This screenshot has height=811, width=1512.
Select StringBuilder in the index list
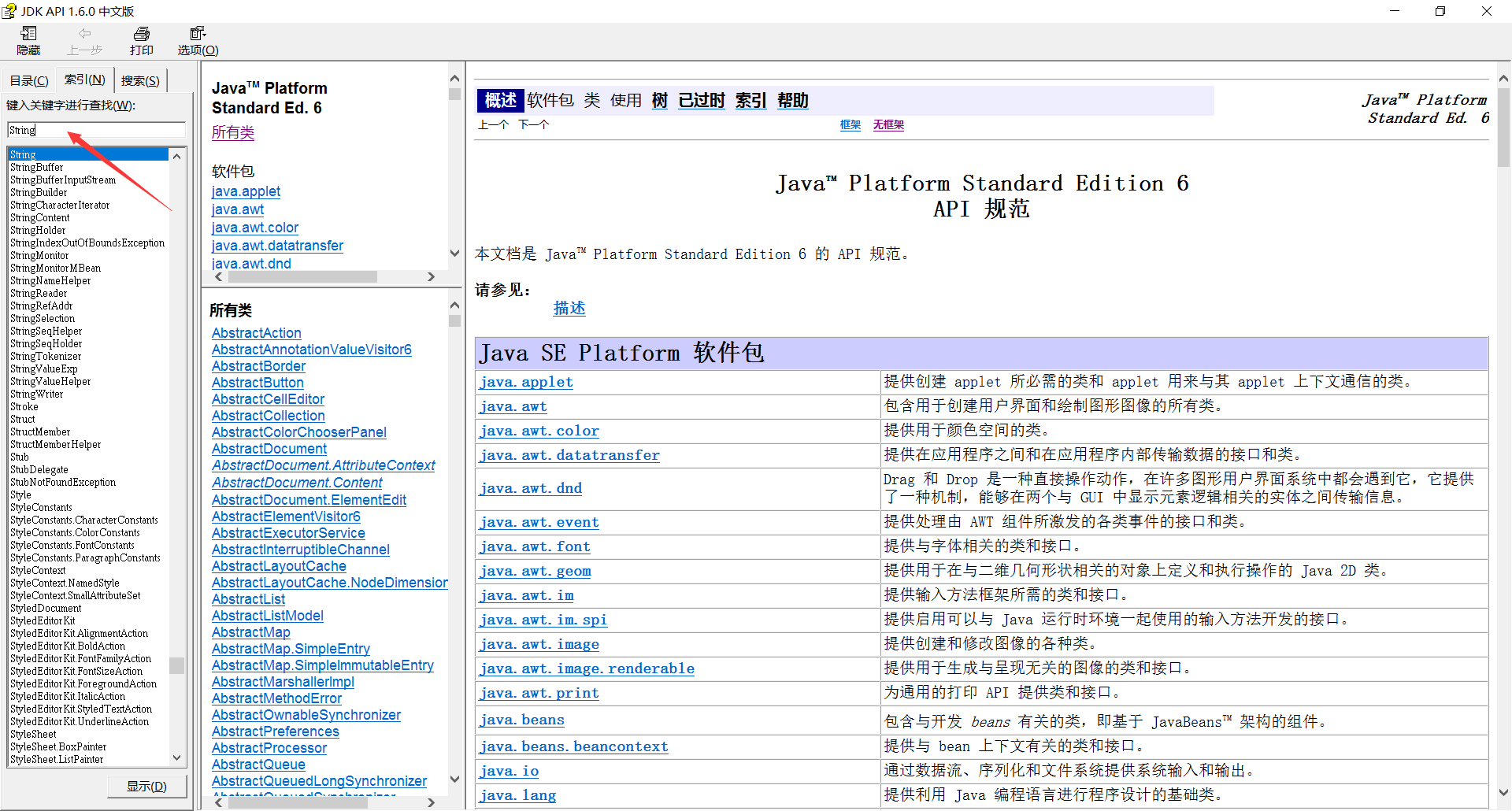tap(39, 192)
